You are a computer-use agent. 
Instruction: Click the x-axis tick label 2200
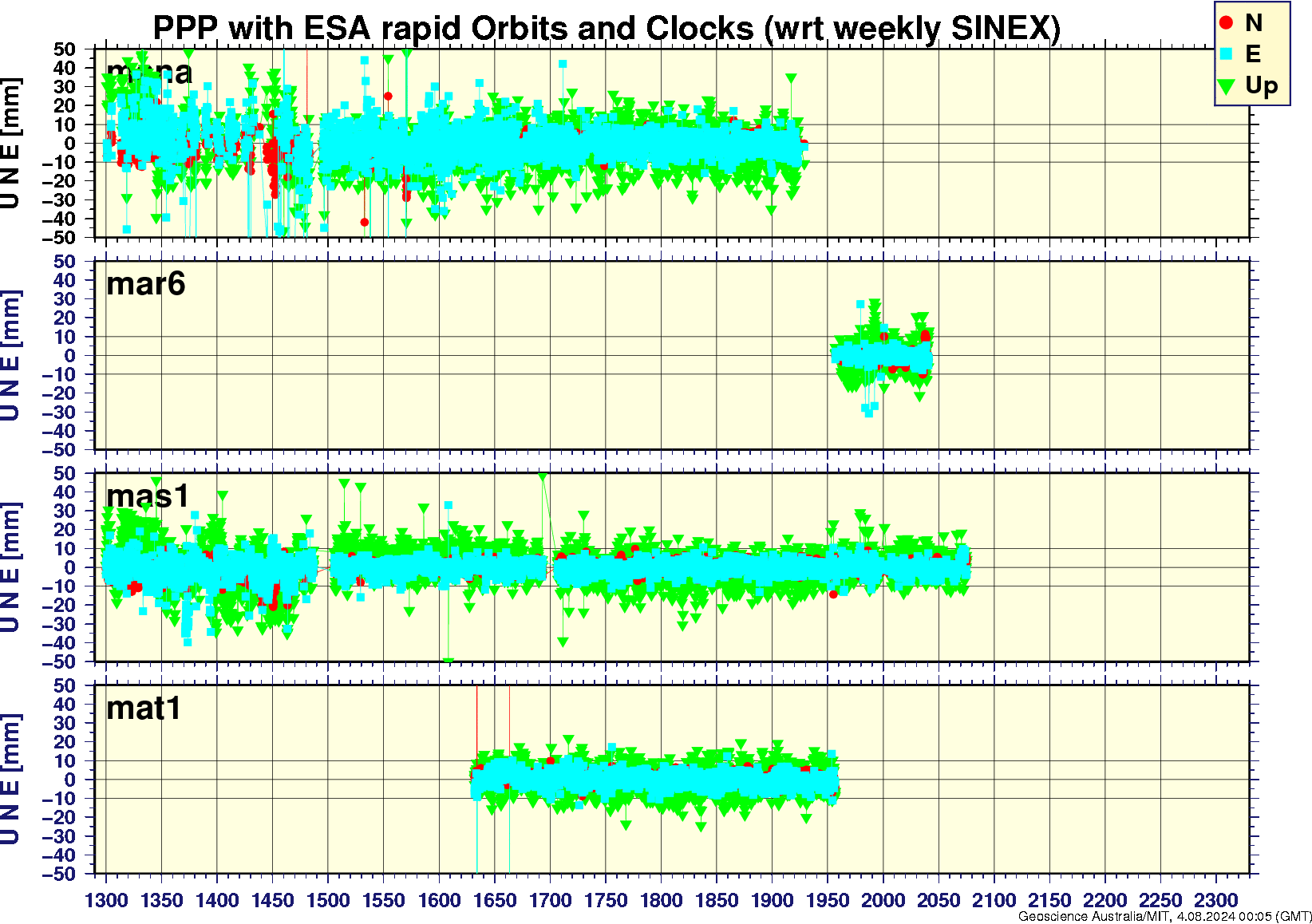1105,900
